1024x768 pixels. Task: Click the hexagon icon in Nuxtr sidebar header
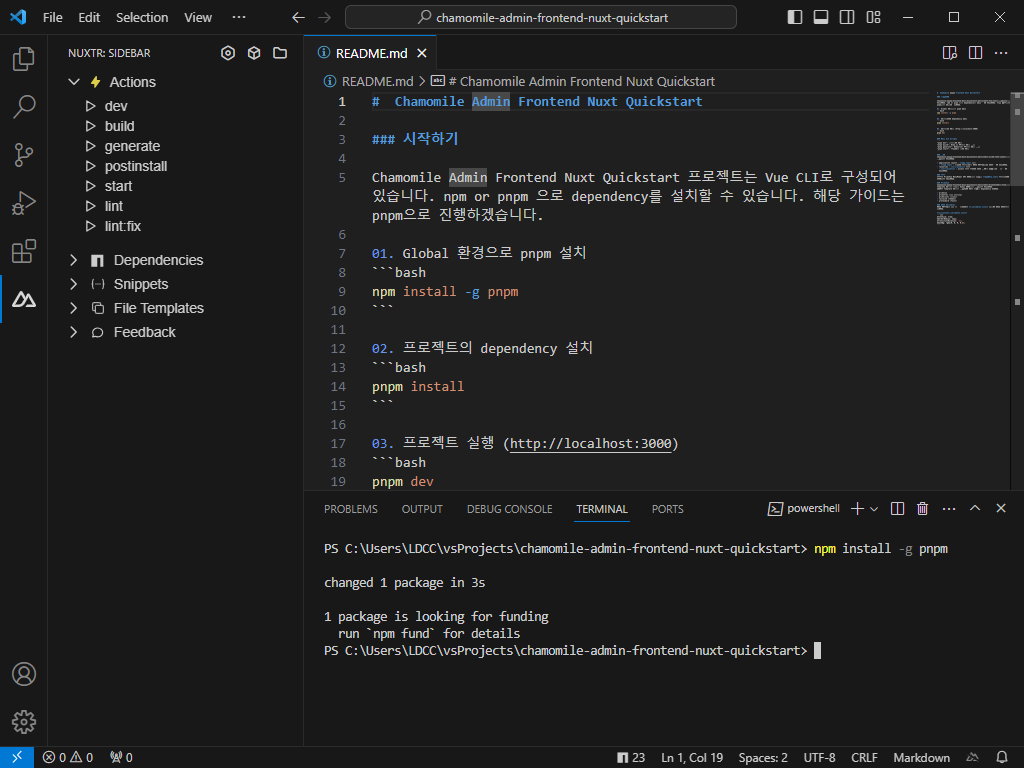228,53
